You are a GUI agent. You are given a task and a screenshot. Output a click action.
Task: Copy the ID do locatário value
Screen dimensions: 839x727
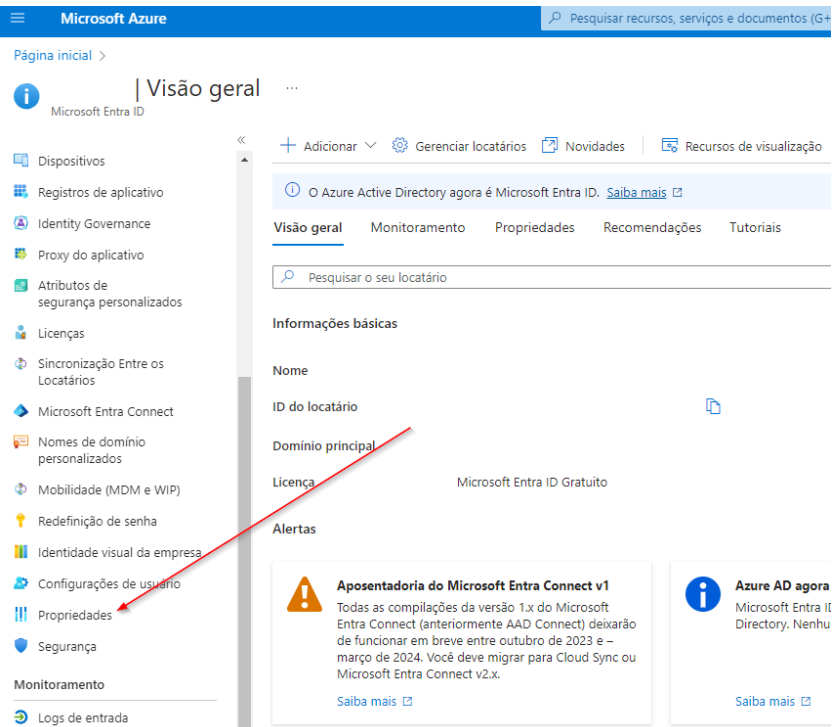[713, 407]
